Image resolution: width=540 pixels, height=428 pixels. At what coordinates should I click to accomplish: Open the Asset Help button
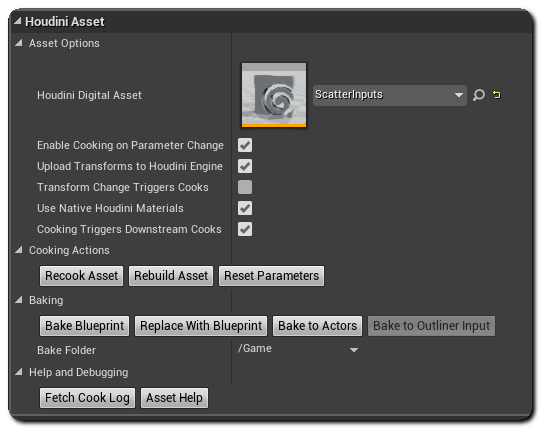click(x=174, y=398)
